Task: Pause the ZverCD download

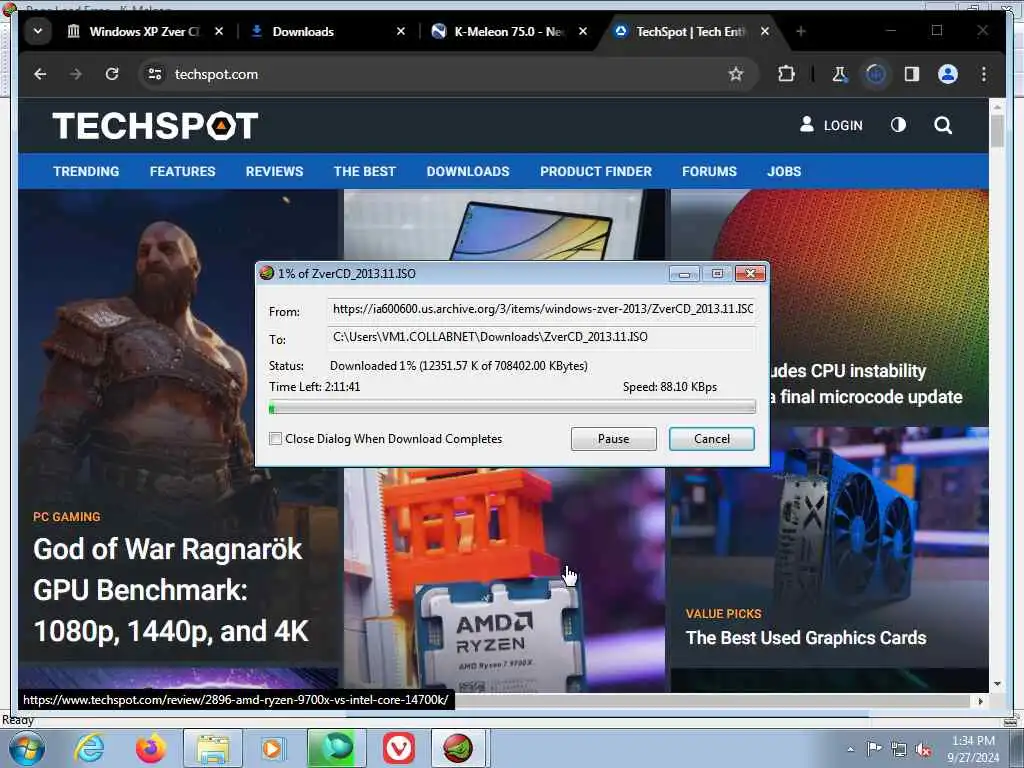Action: pyautogui.click(x=613, y=439)
